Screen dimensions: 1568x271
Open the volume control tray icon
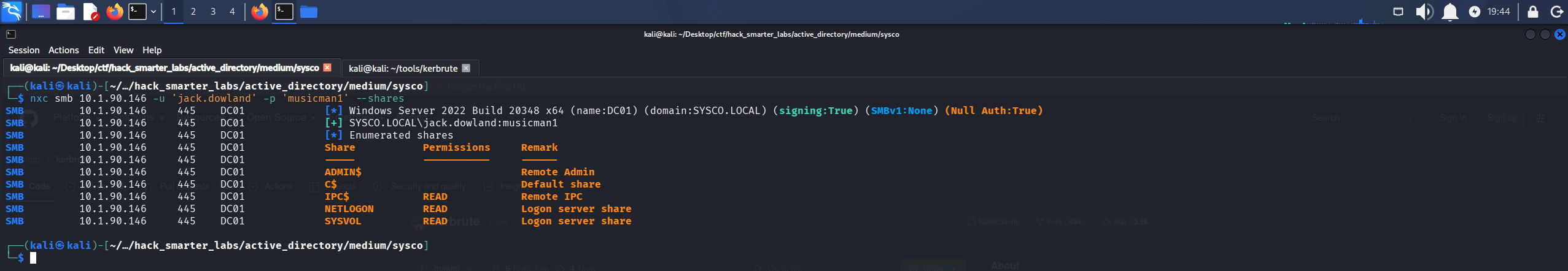[x=1424, y=11]
